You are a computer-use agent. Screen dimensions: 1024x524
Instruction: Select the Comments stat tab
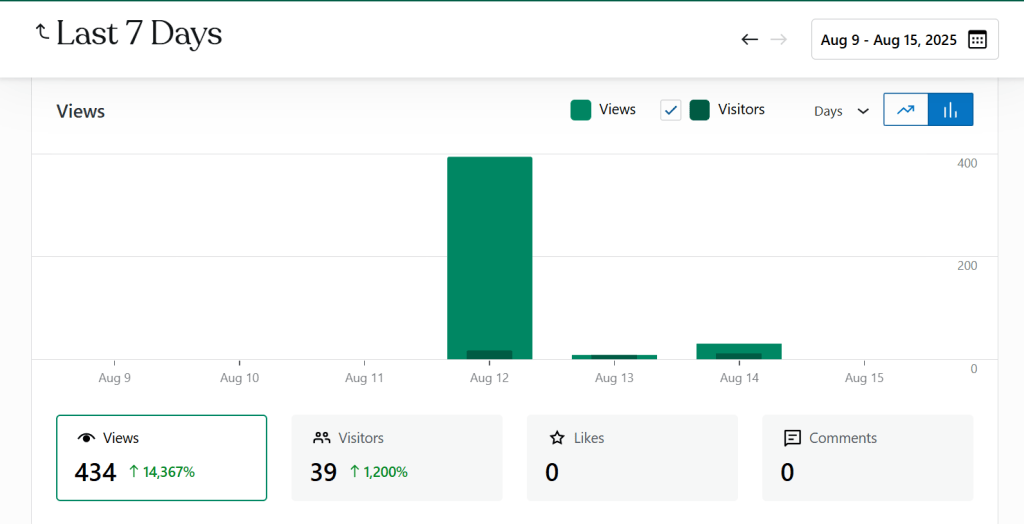point(867,458)
